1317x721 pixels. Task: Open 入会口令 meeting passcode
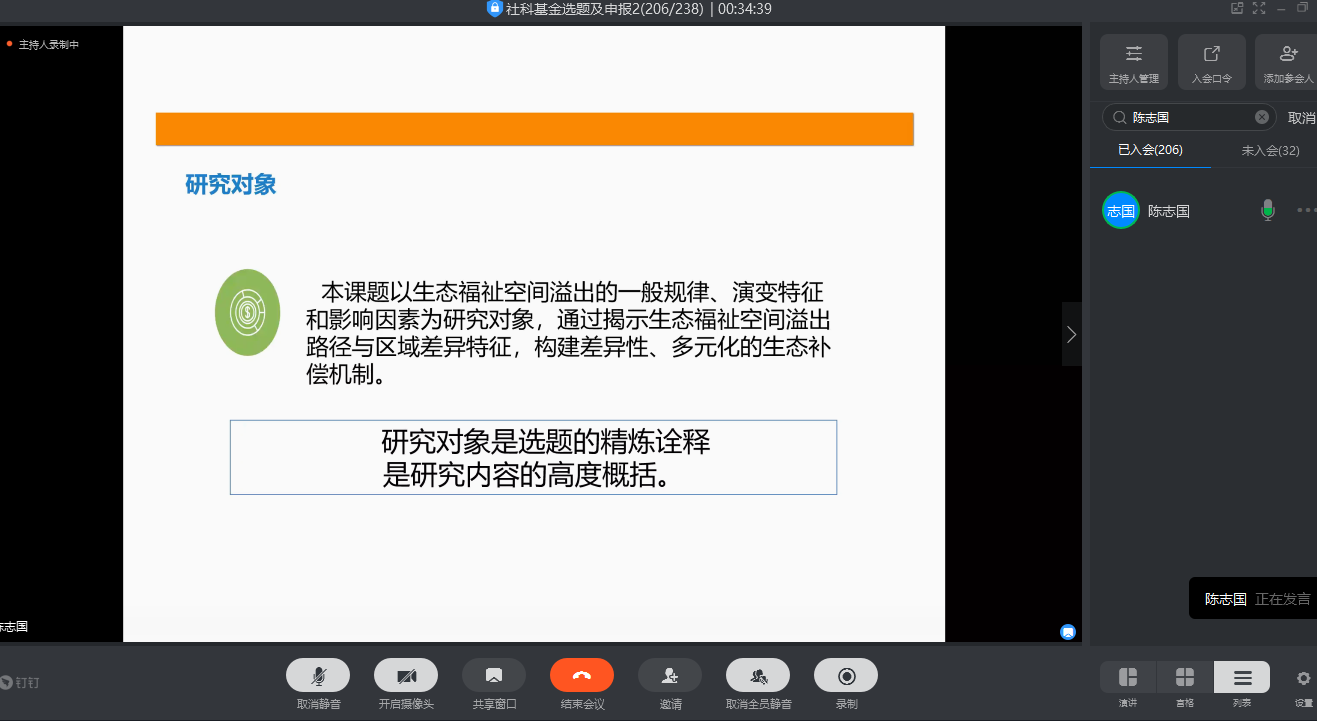1212,62
